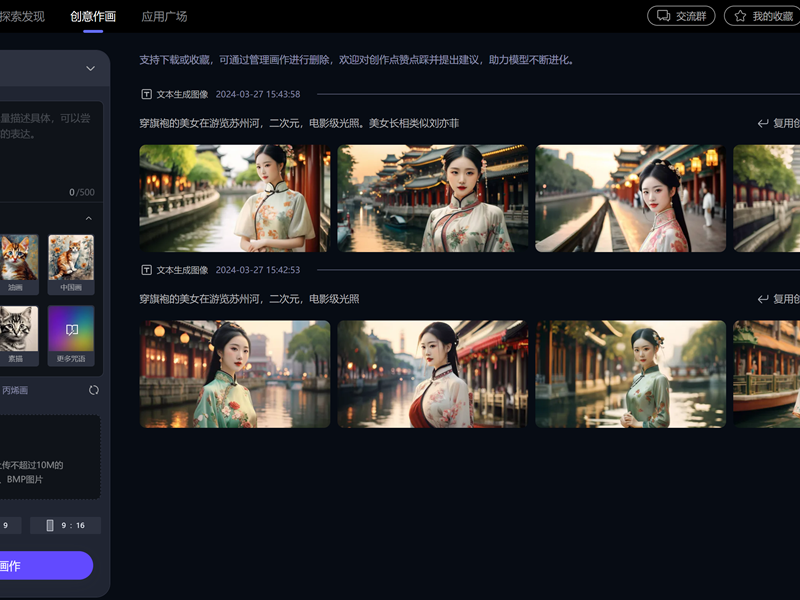
Task: Open third image of the 15:43:58 generation
Action: 631,198
